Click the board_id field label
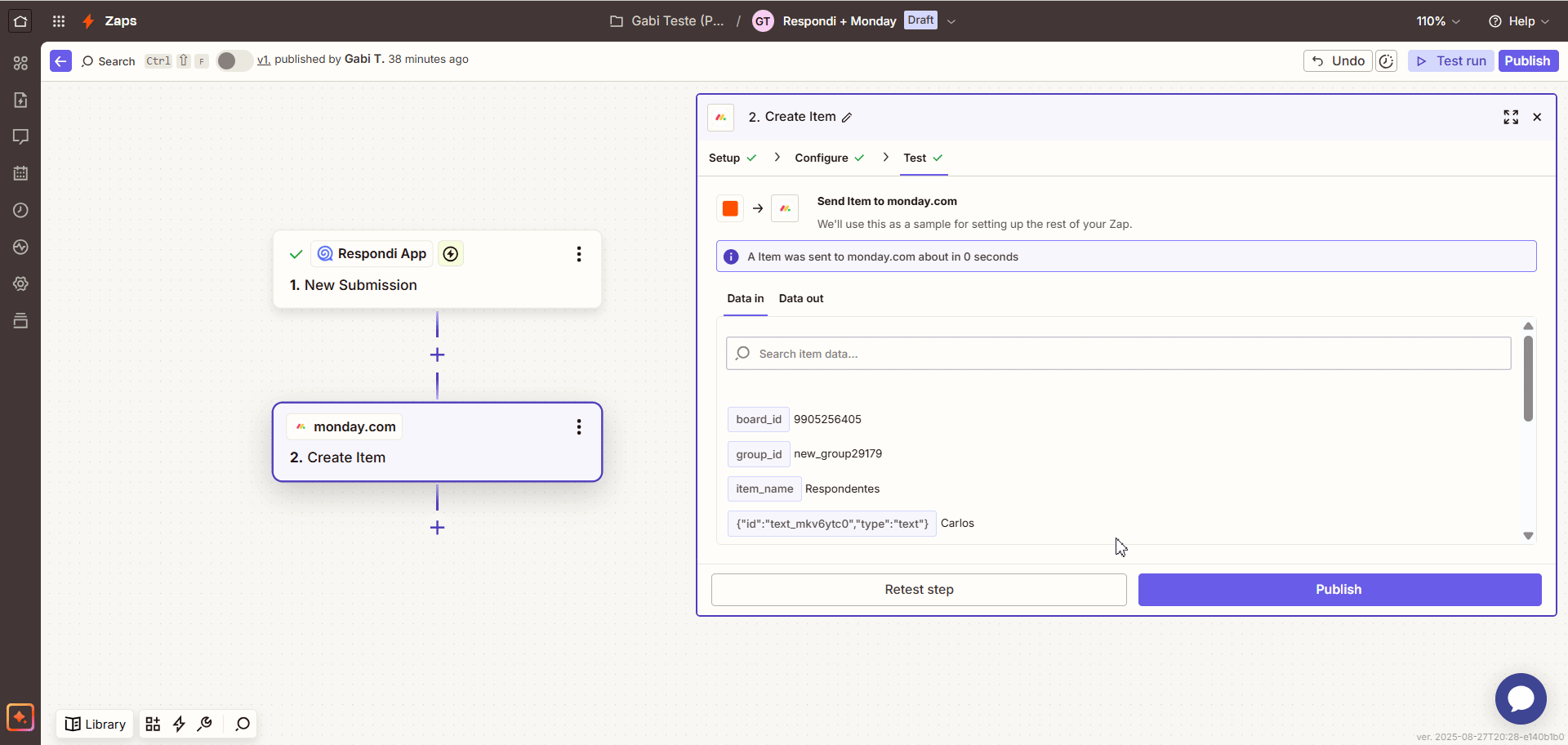The width and height of the screenshot is (1568, 745). pos(759,419)
